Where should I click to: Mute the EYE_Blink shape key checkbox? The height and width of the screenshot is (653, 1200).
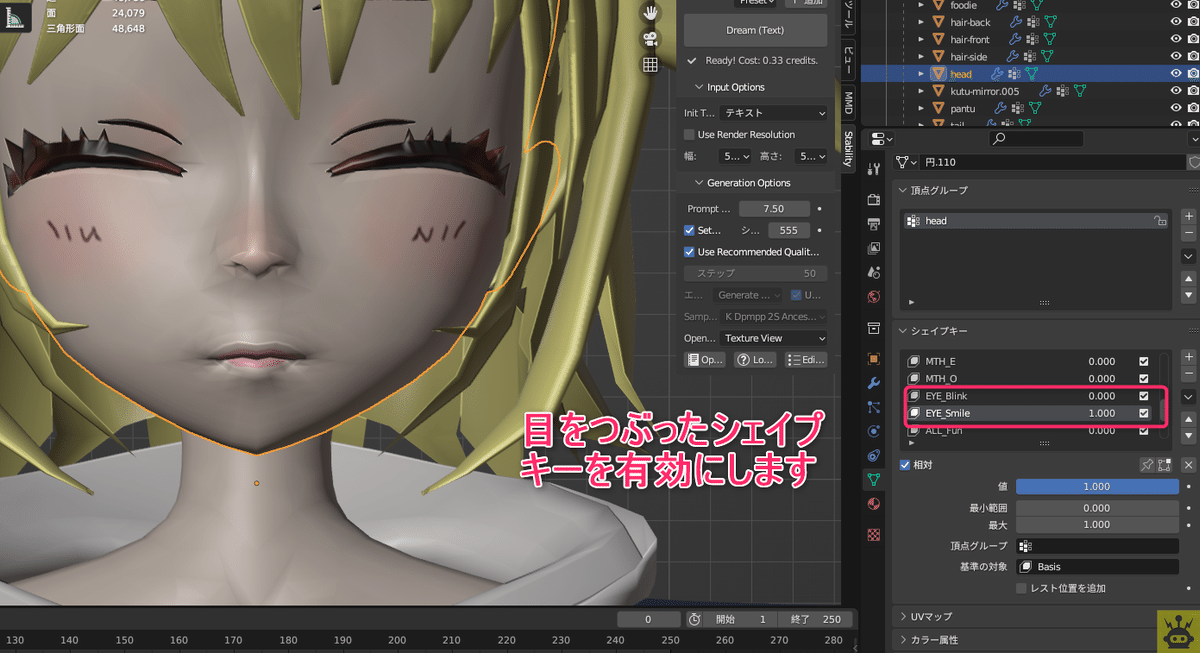click(1144, 396)
